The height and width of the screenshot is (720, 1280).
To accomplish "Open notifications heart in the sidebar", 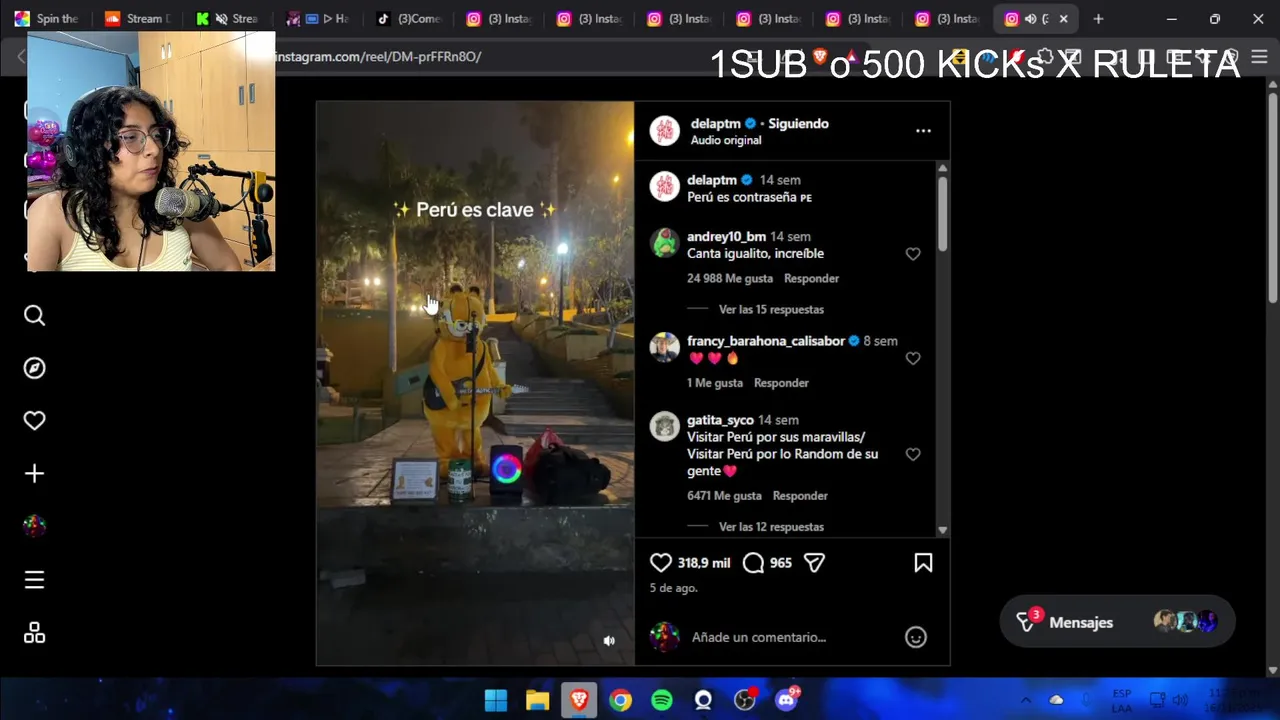I will (x=34, y=421).
